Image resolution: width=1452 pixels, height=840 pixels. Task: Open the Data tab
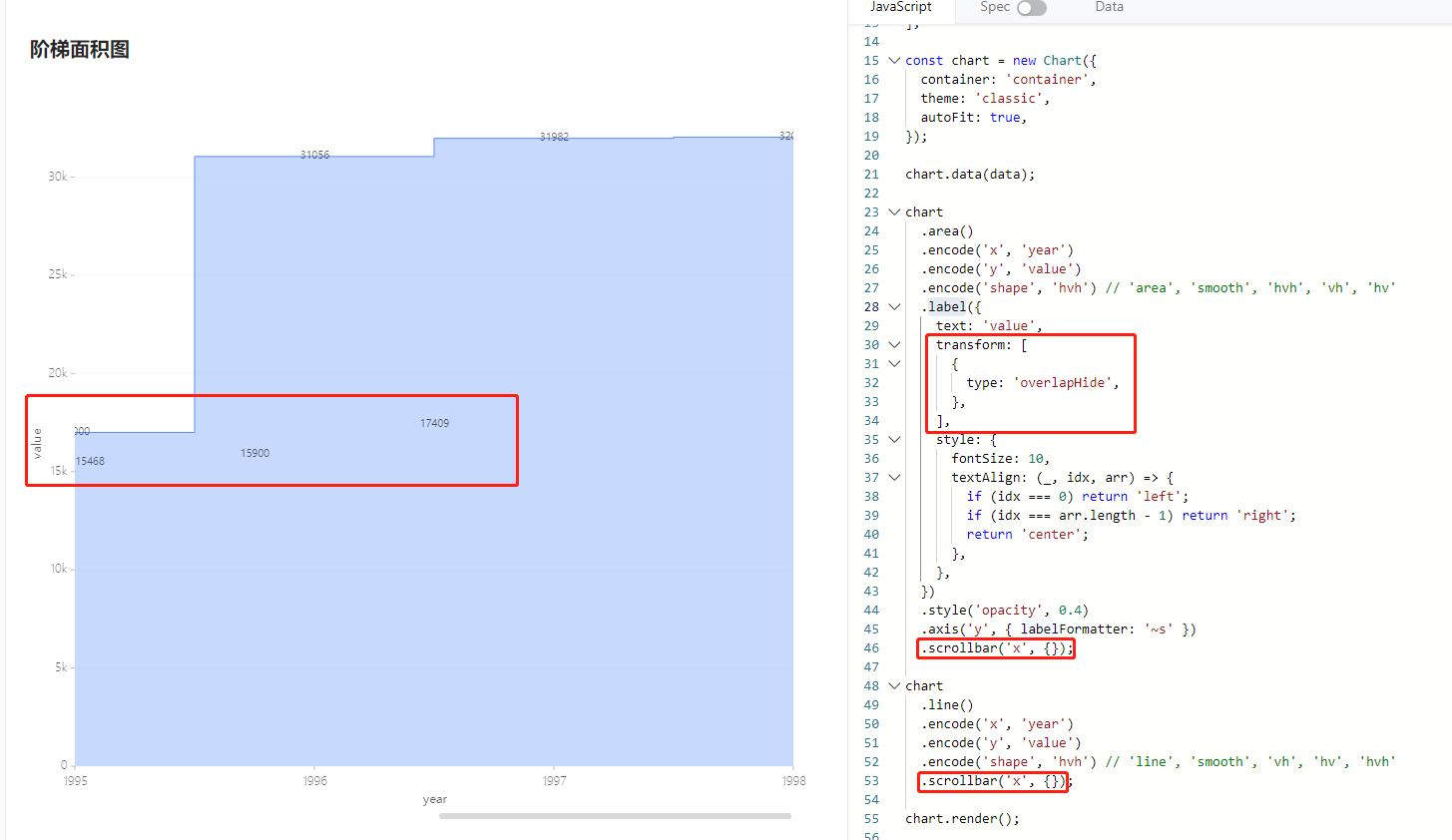1109,8
